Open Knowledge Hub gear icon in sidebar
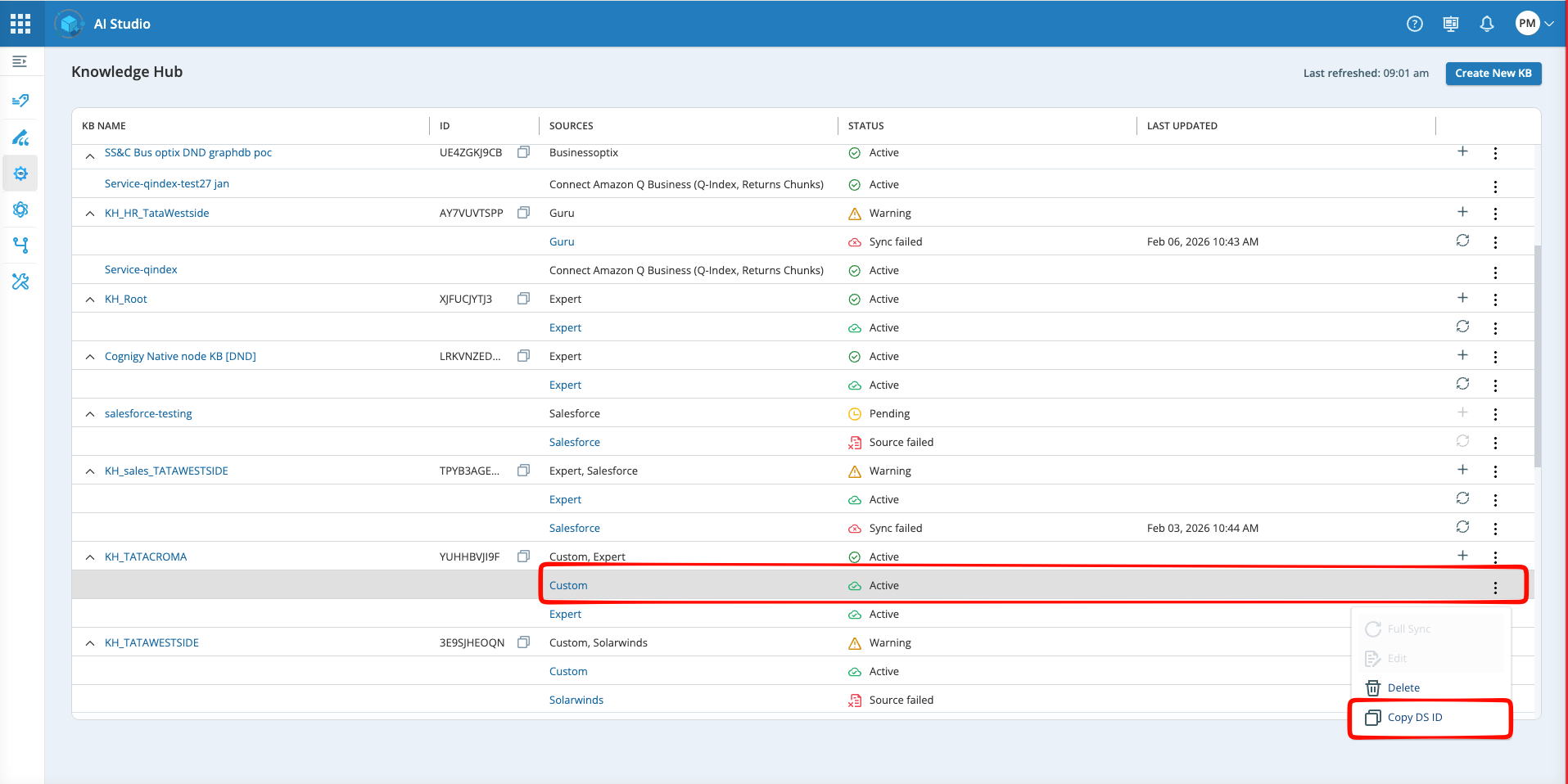This screenshot has height=784, width=1568. click(20, 173)
